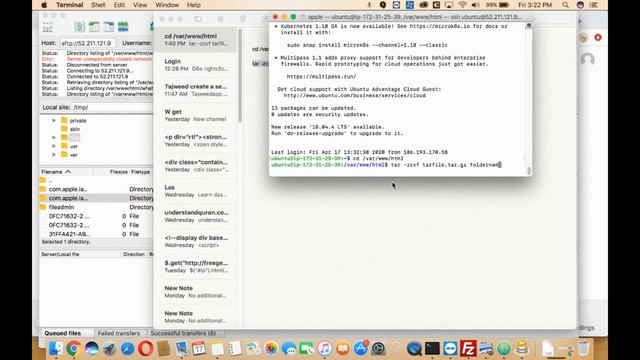This screenshot has width=640, height=360.
Task: Open the Apple menu
Action: pos(44,5)
